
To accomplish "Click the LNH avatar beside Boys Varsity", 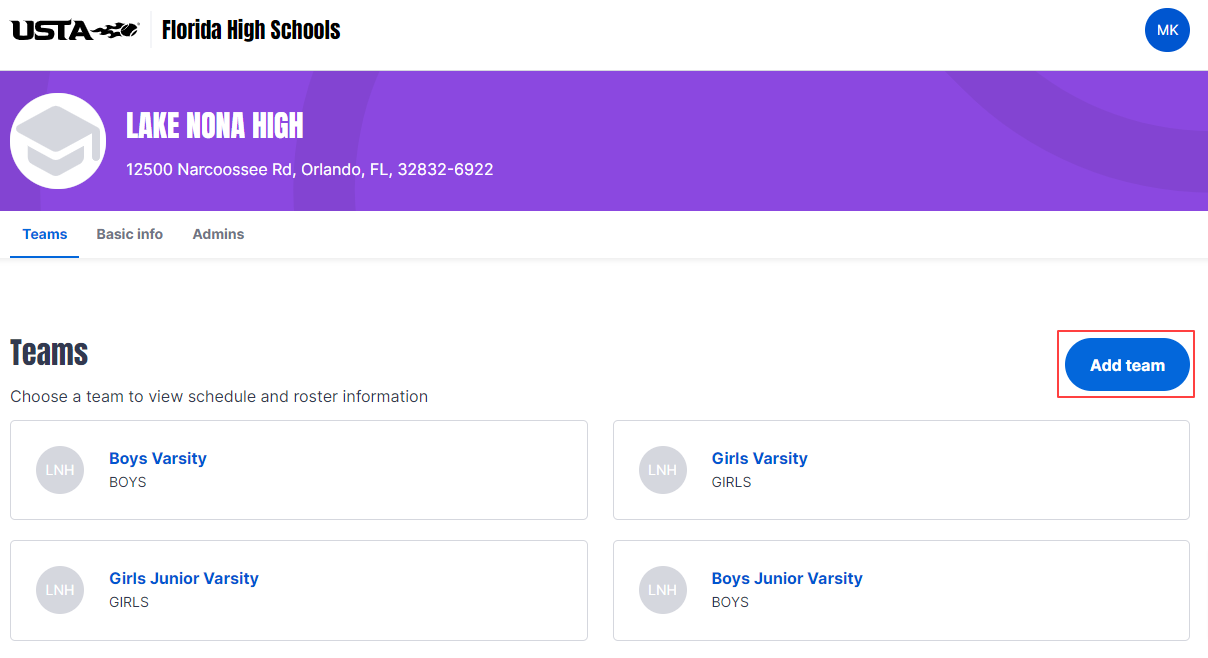I will pyautogui.click(x=60, y=470).
